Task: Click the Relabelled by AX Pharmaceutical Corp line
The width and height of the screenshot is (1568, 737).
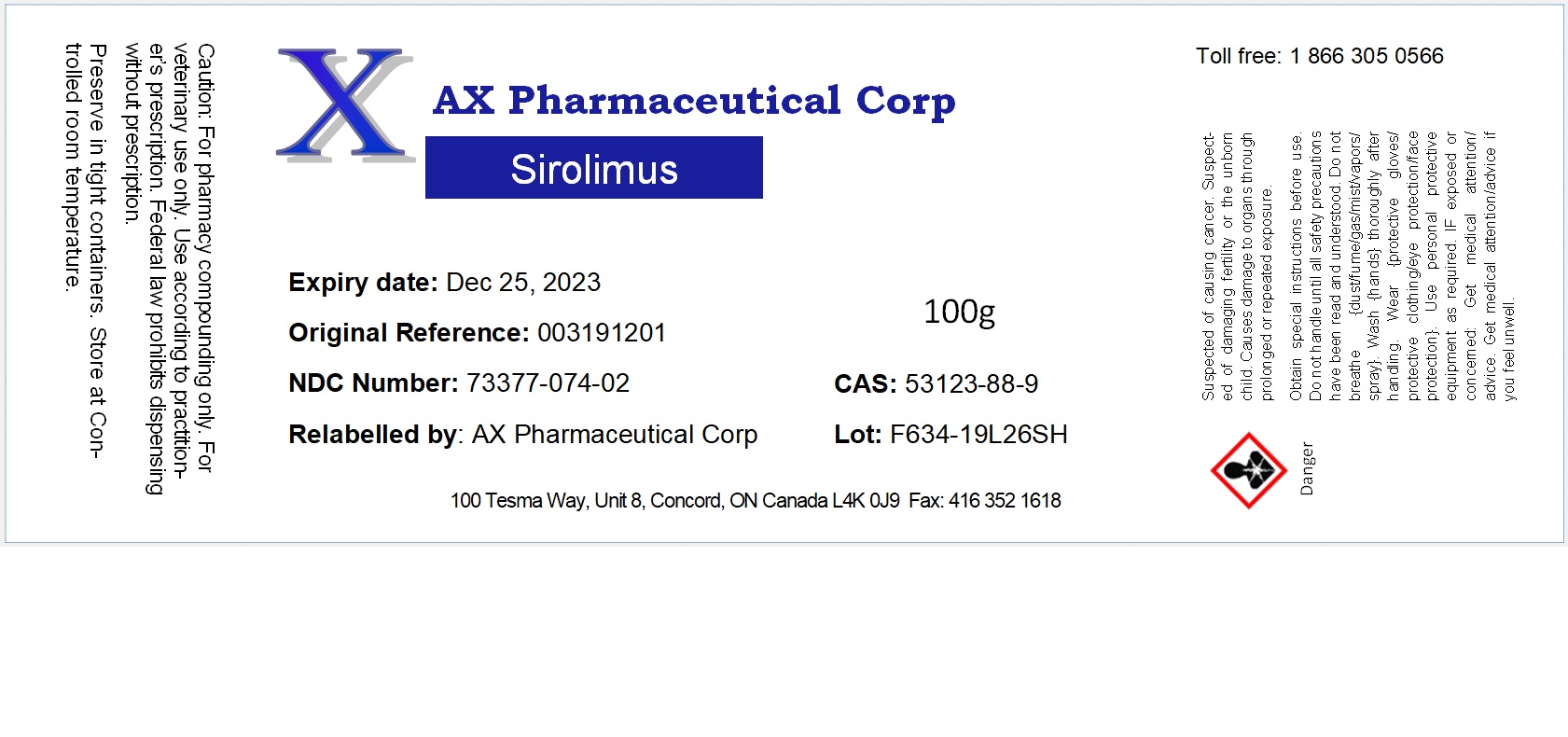Action: pos(522,435)
